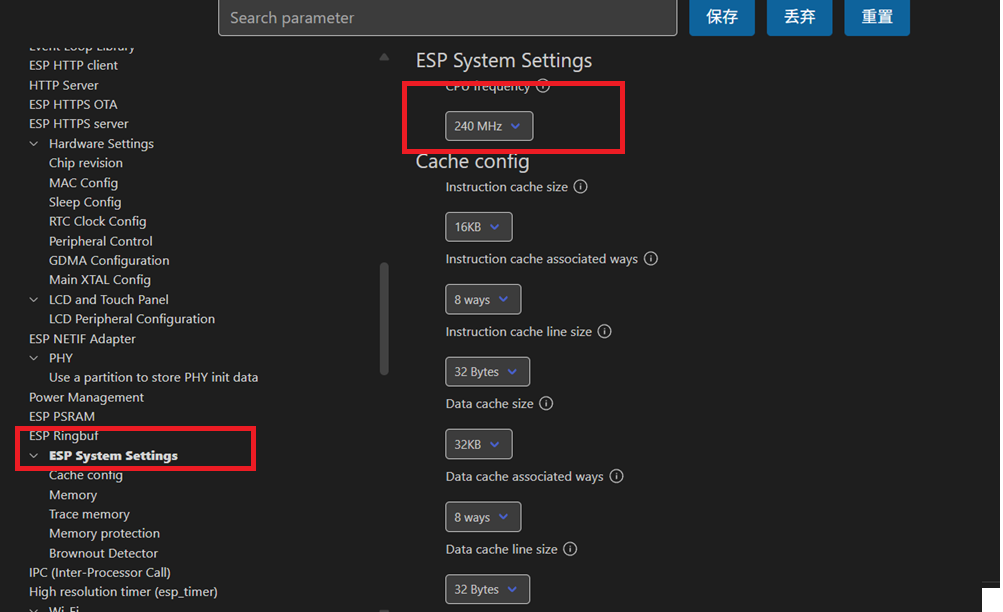This screenshot has height=612, width=1003.
Task: Select ESP HTTPS OTA in sidebar
Action: point(73,104)
